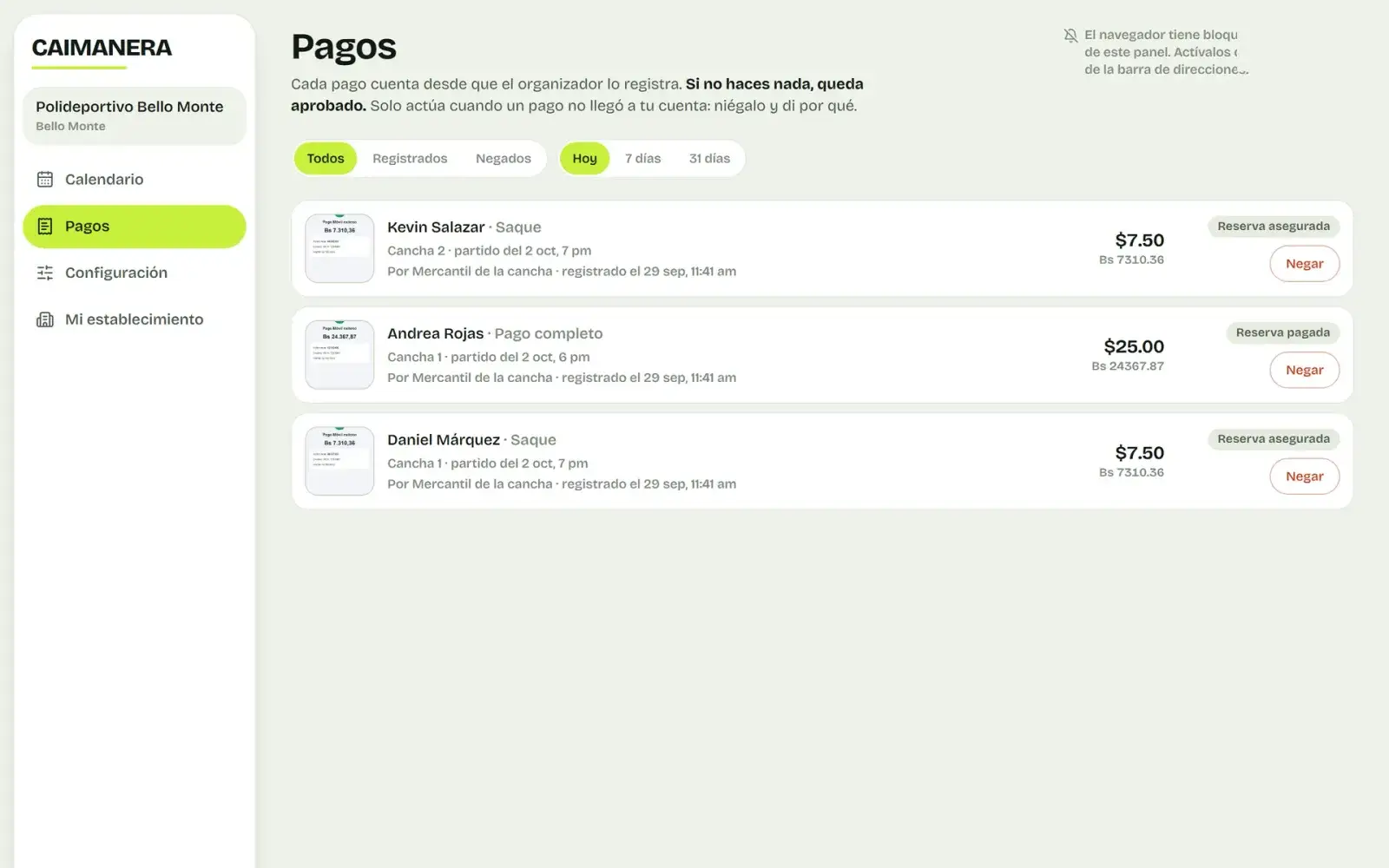Screen dimensions: 1389x868
Task: Click Daniel Márquez's Reserva asegurada badge
Action: click(x=1274, y=439)
